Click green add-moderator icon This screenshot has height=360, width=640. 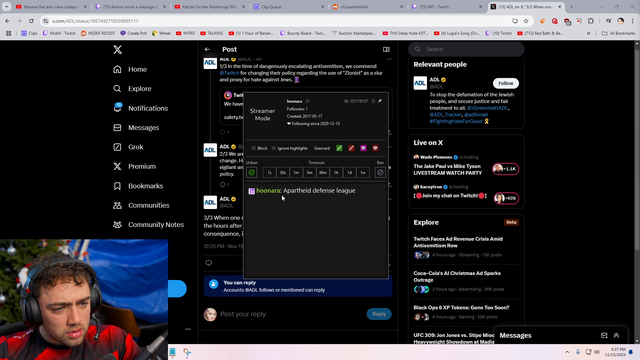point(339,148)
